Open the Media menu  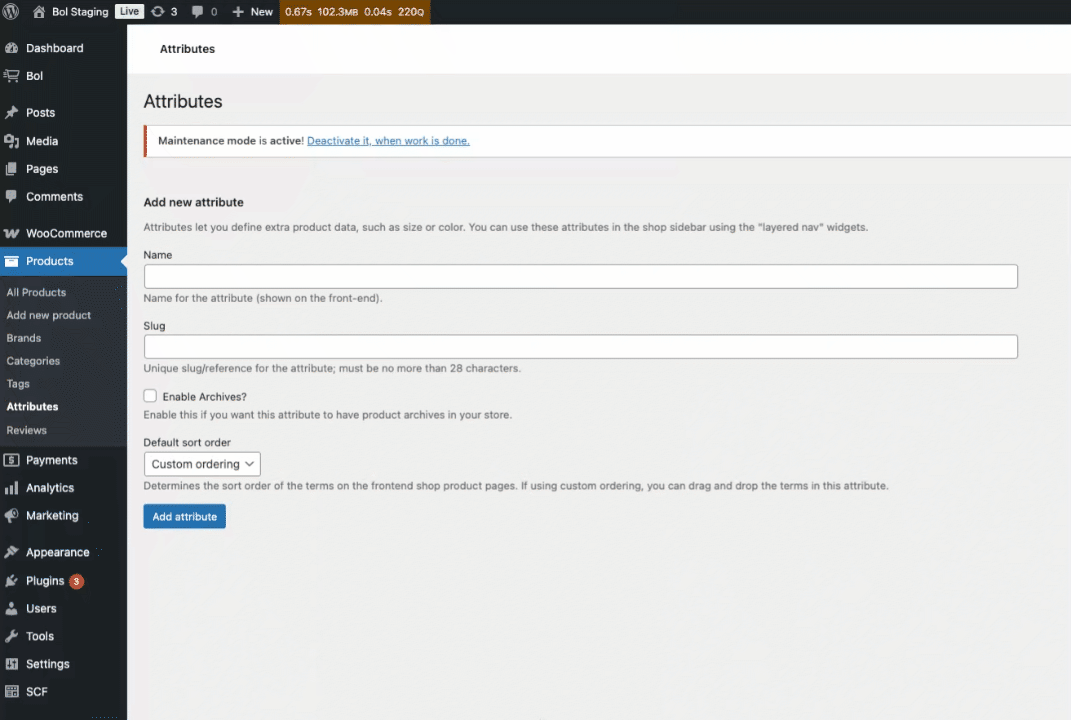[42, 141]
